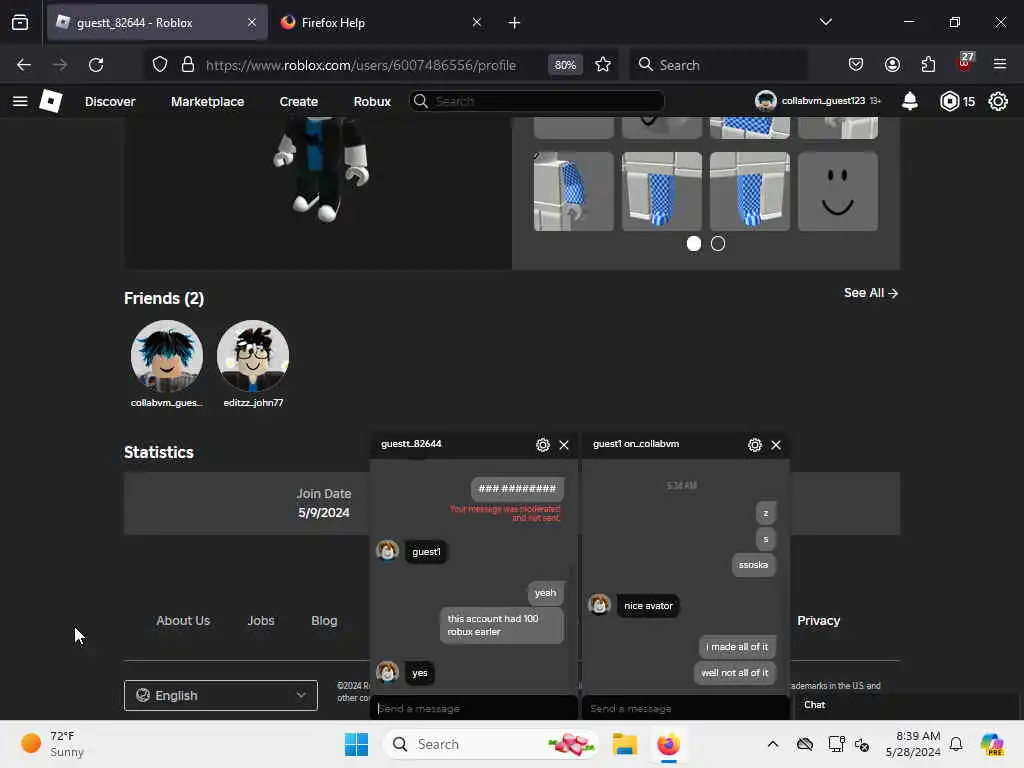Reload the Roblox profile page

pos(96,65)
